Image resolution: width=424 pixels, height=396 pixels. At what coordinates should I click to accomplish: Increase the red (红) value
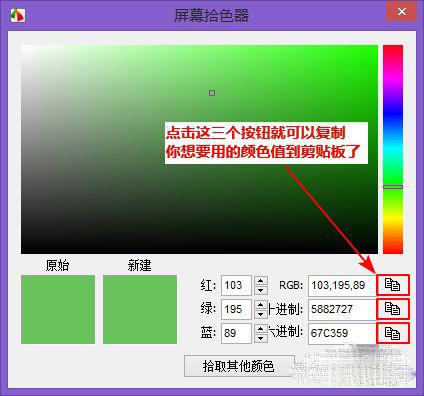tap(261, 280)
